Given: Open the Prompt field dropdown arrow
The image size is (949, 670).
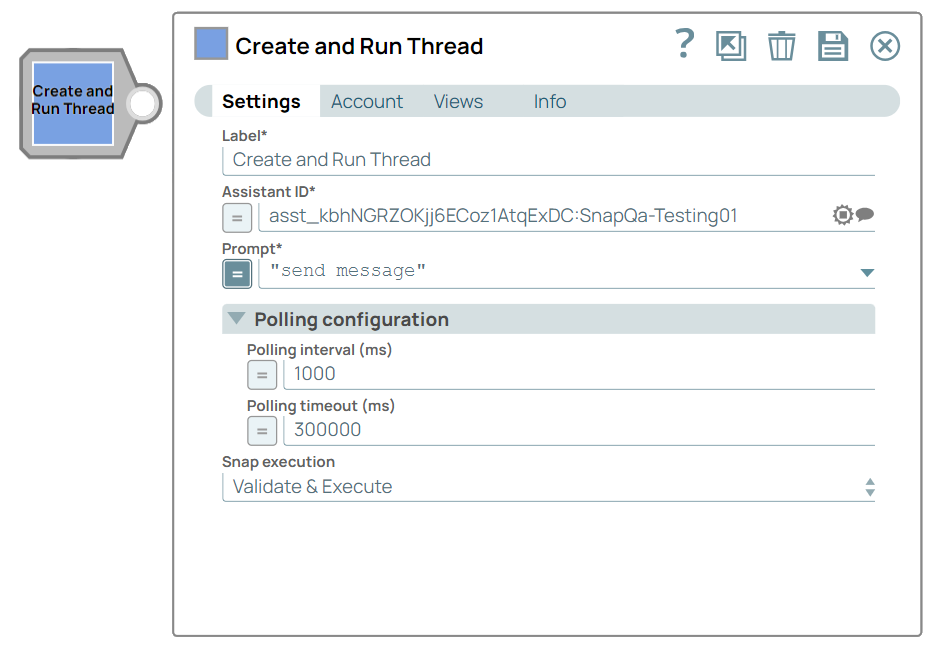Looking at the screenshot, I should (867, 273).
